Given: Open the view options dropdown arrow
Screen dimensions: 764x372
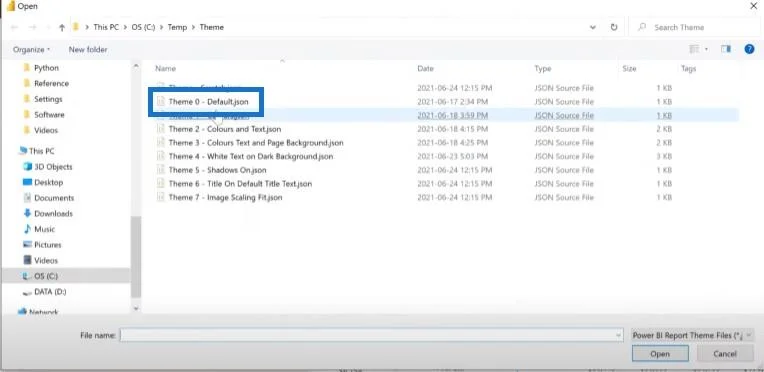Looking at the screenshot, I should [x=706, y=49].
